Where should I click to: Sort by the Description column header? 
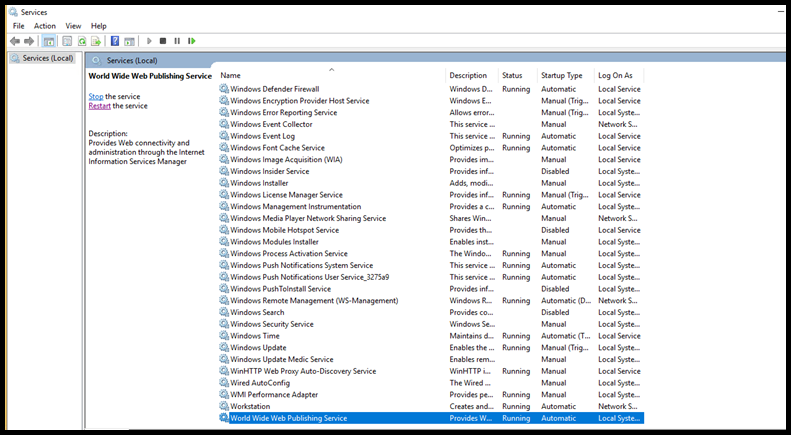472,75
